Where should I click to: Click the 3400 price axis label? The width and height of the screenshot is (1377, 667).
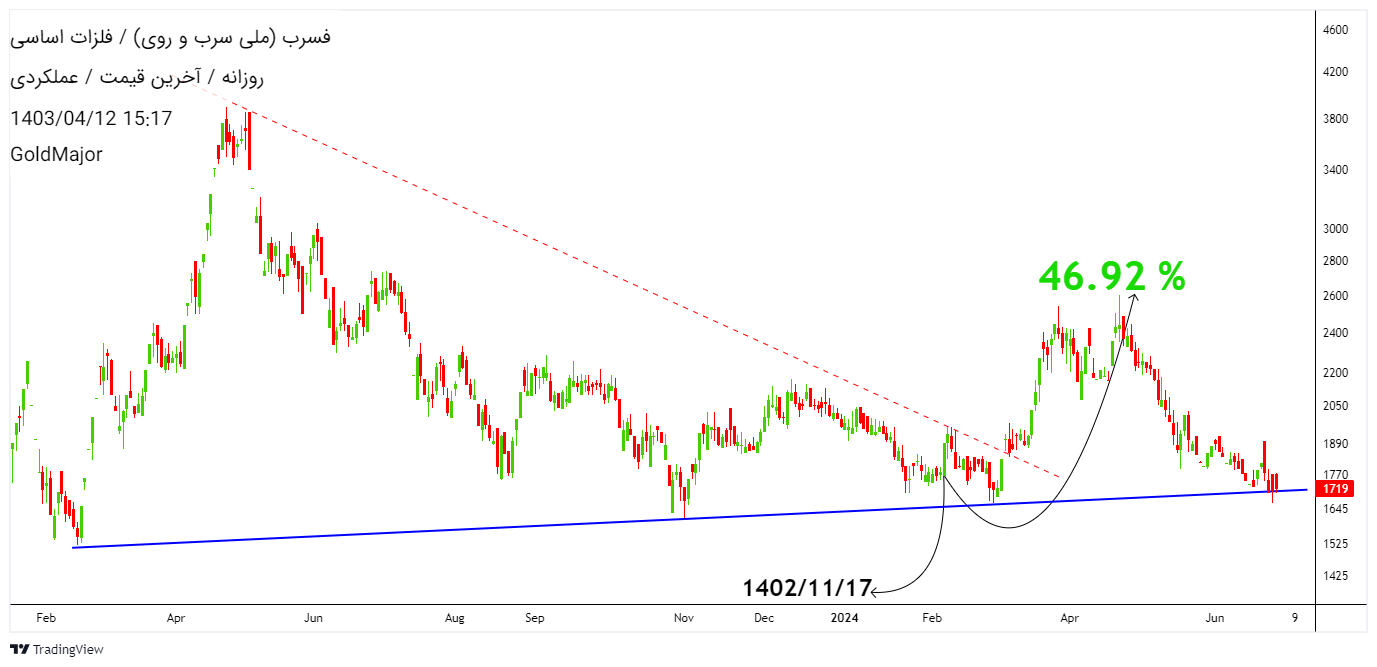(1336, 170)
